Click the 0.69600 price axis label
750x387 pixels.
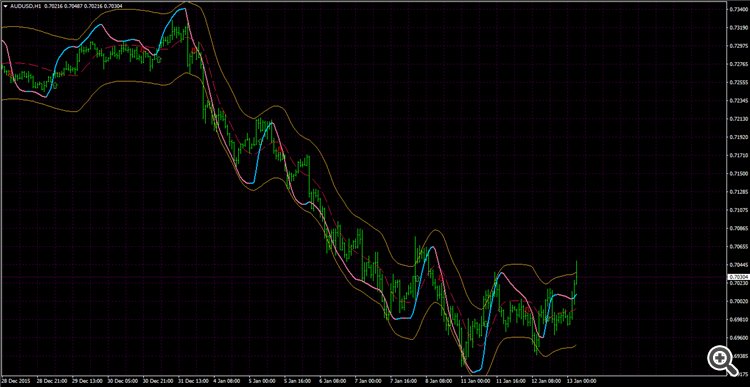(x=739, y=337)
